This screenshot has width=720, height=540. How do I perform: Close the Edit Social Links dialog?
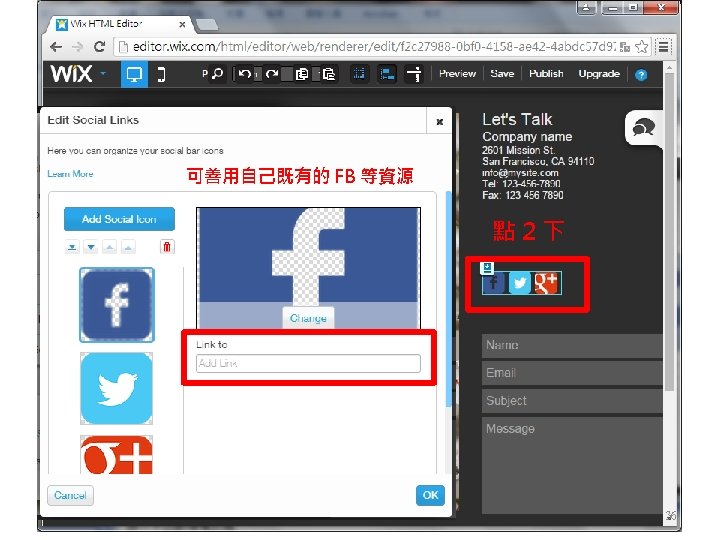[439, 122]
